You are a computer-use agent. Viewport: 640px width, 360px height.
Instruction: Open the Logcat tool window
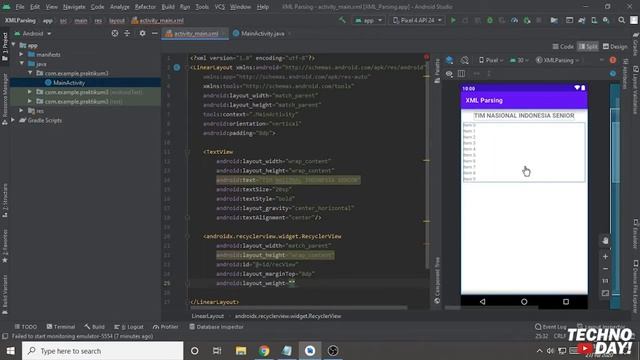click(129, 327)
